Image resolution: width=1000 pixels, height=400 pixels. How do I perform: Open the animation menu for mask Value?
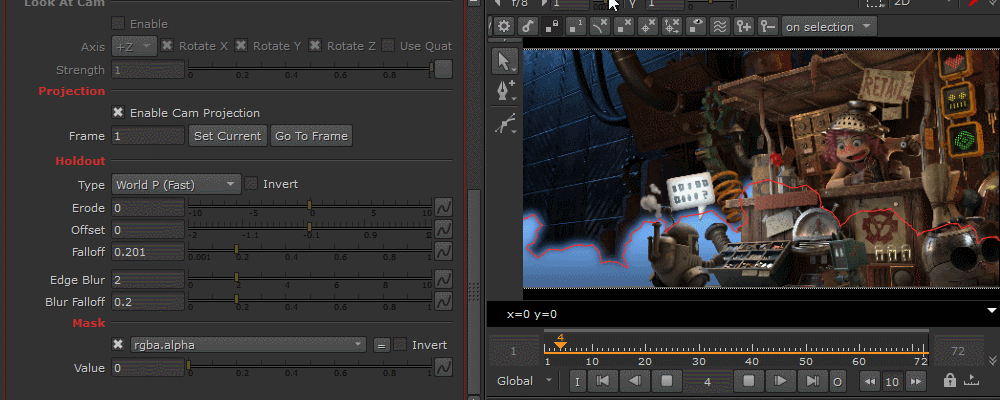coord(443,367)
